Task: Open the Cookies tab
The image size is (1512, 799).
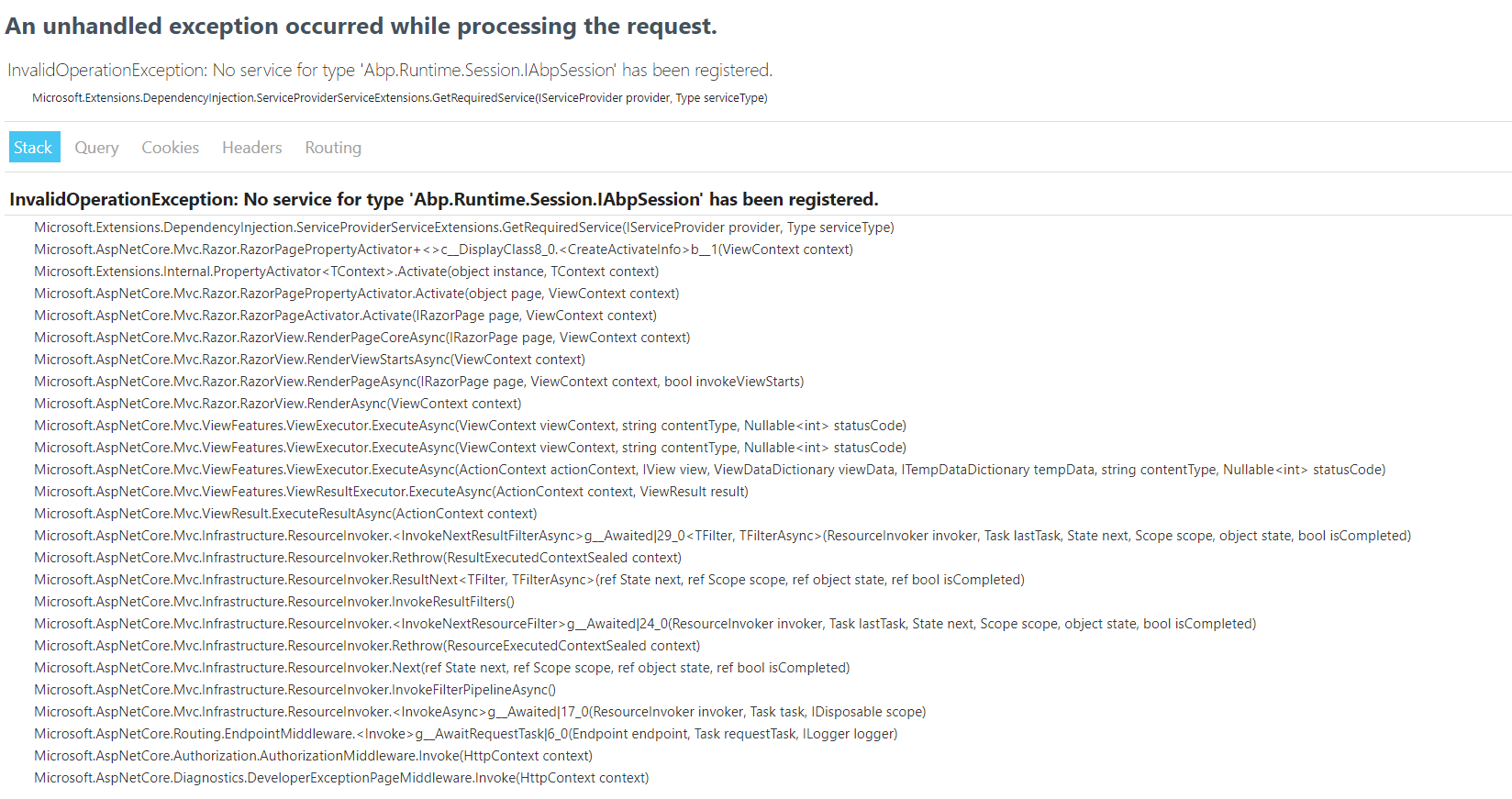Action: (x=170, y=147)
